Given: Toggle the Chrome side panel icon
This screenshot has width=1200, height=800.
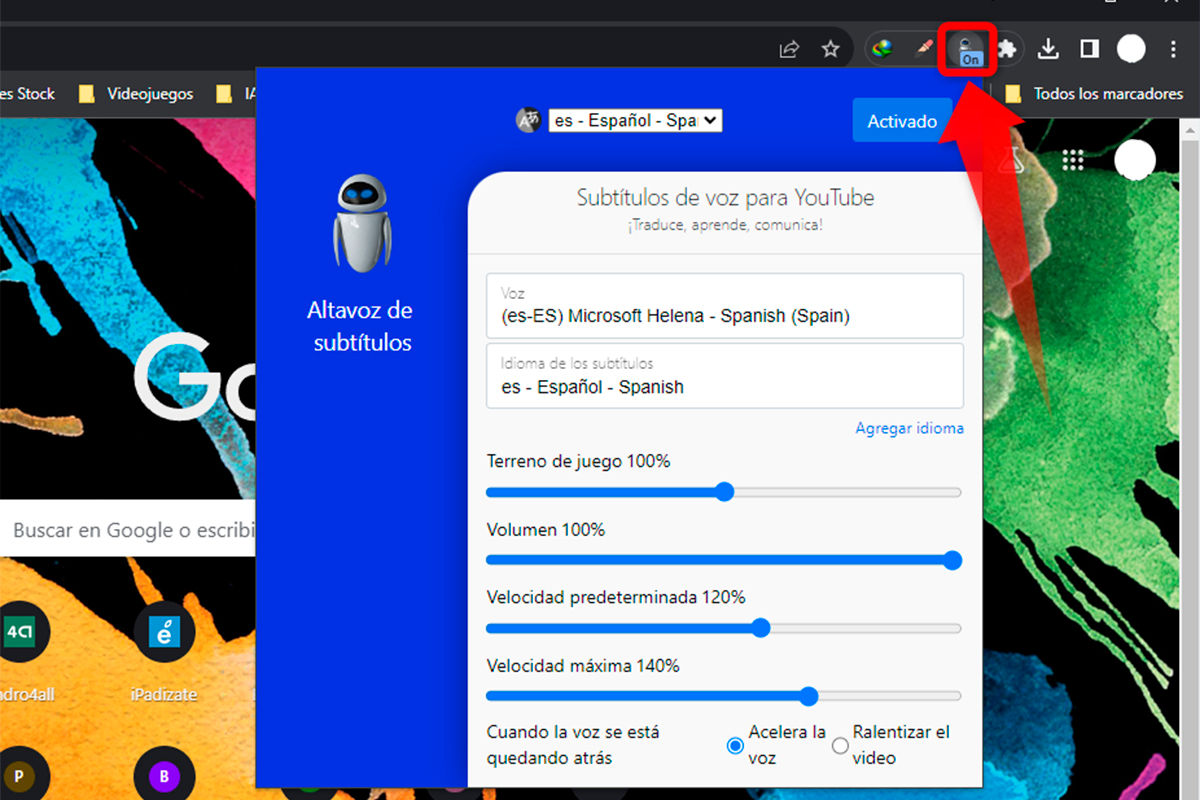Looking at the screenshot, I should coord(1090,48).
